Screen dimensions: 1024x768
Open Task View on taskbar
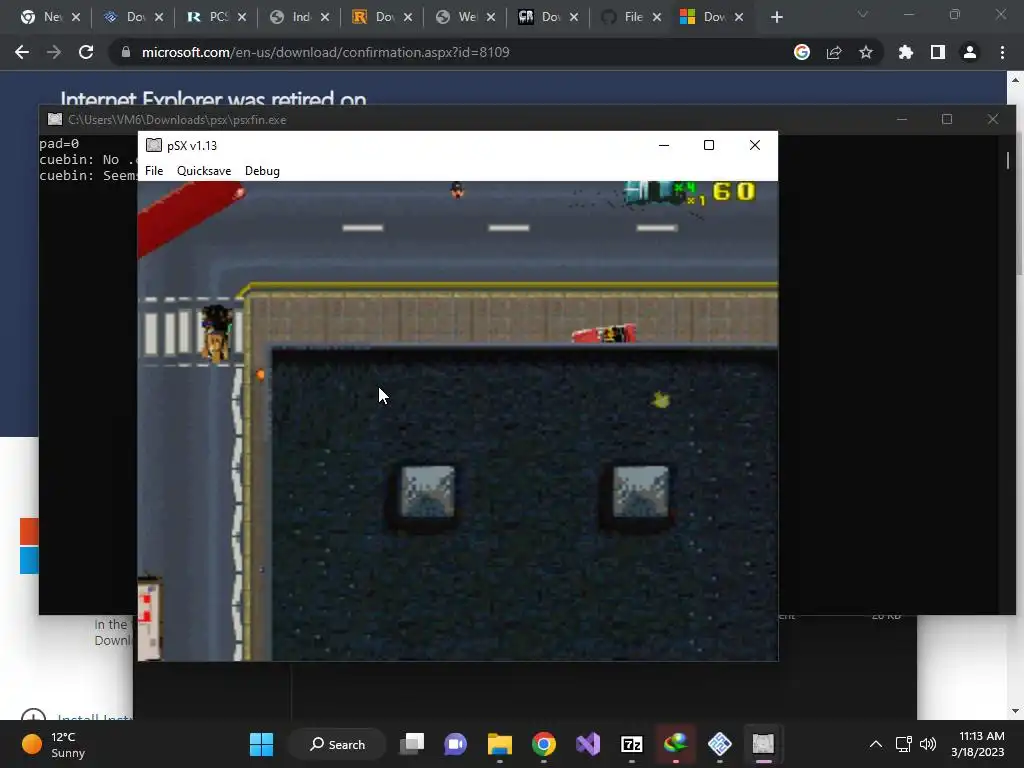tap(412, 744)
